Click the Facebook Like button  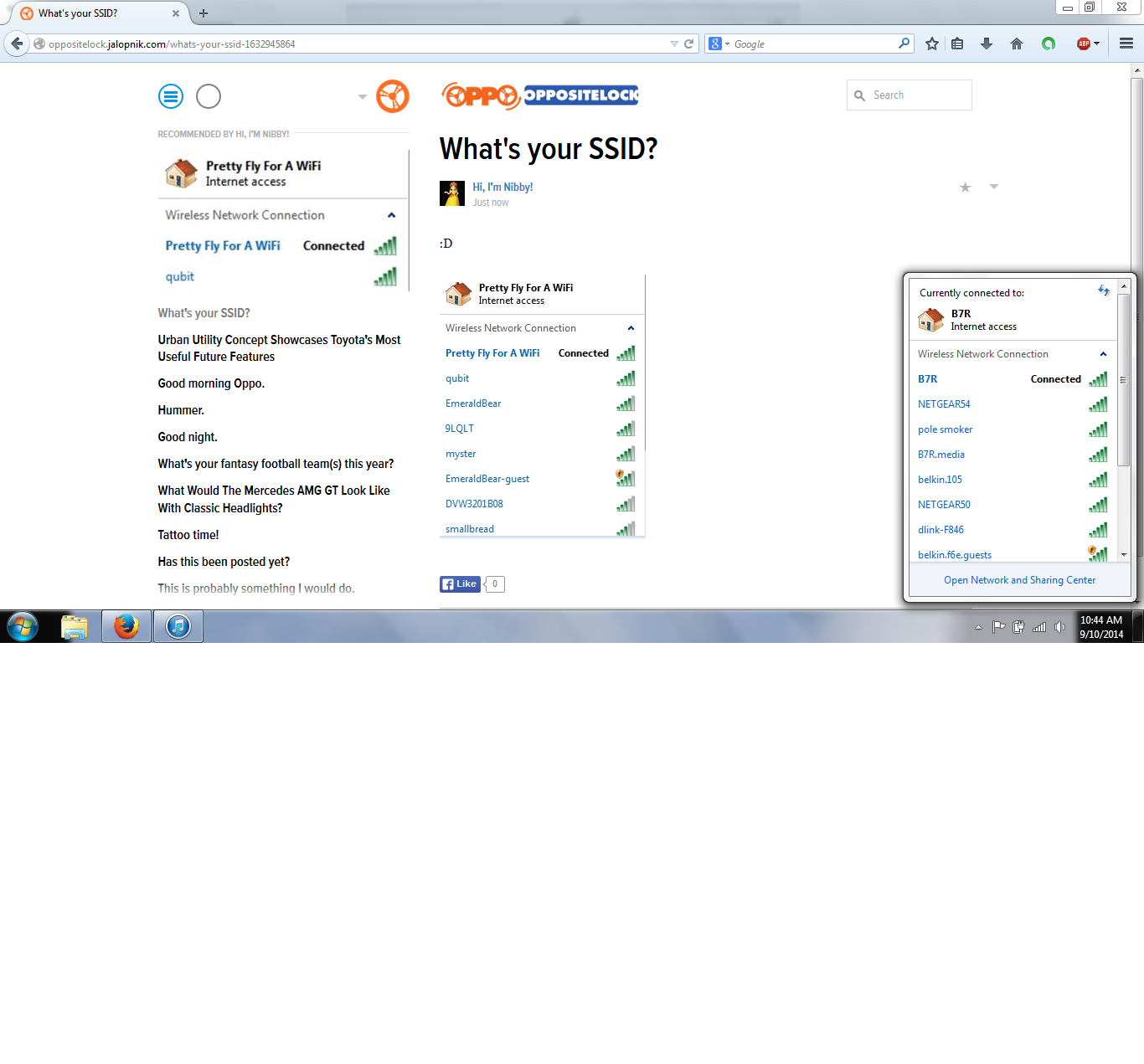pos(461,584)
